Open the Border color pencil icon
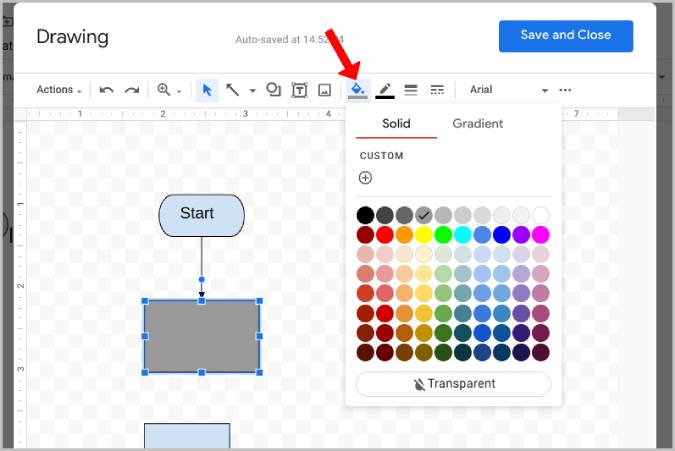675x451 pixels. 385,90
